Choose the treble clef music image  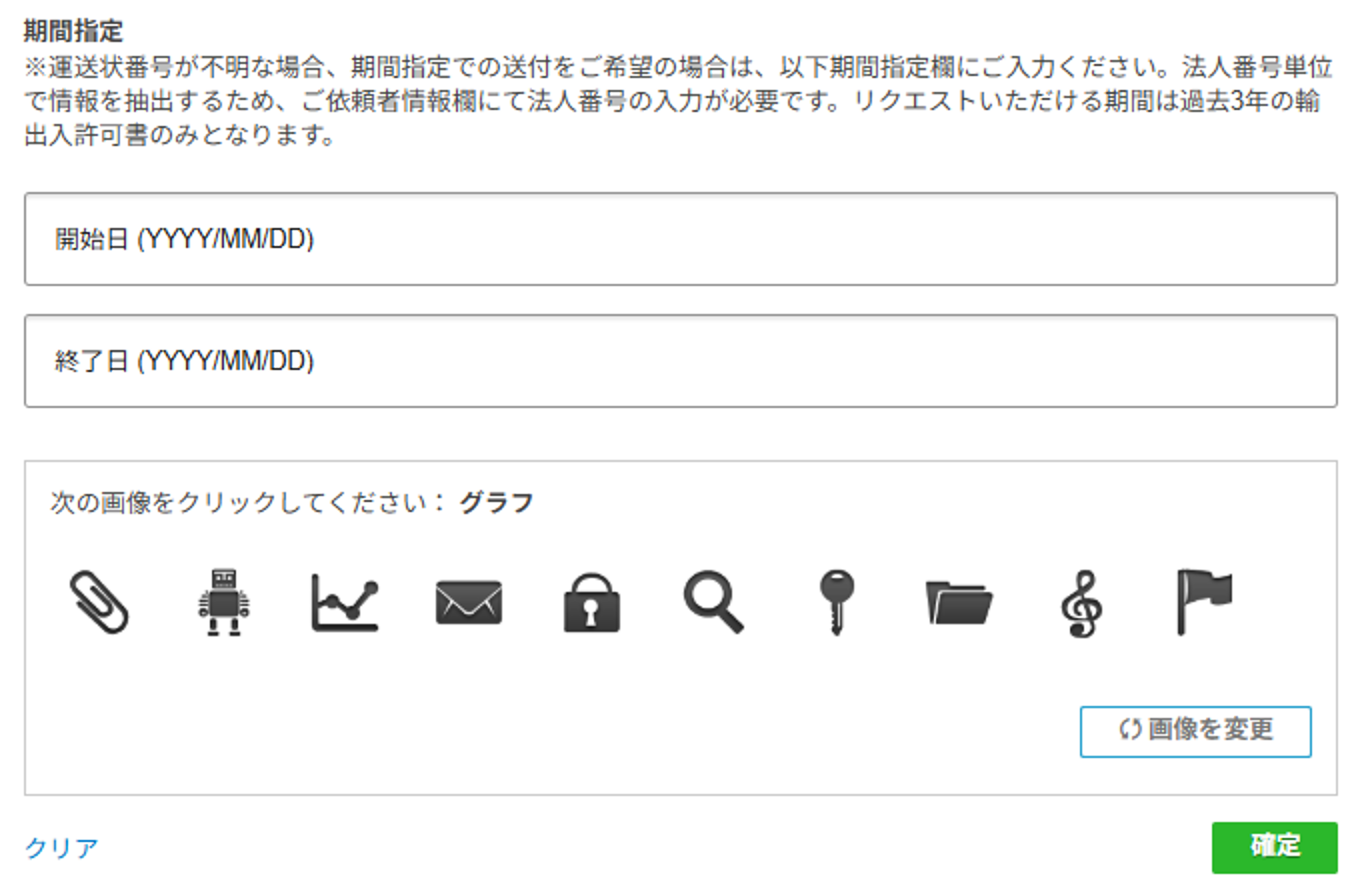[x=1081, y=604]
